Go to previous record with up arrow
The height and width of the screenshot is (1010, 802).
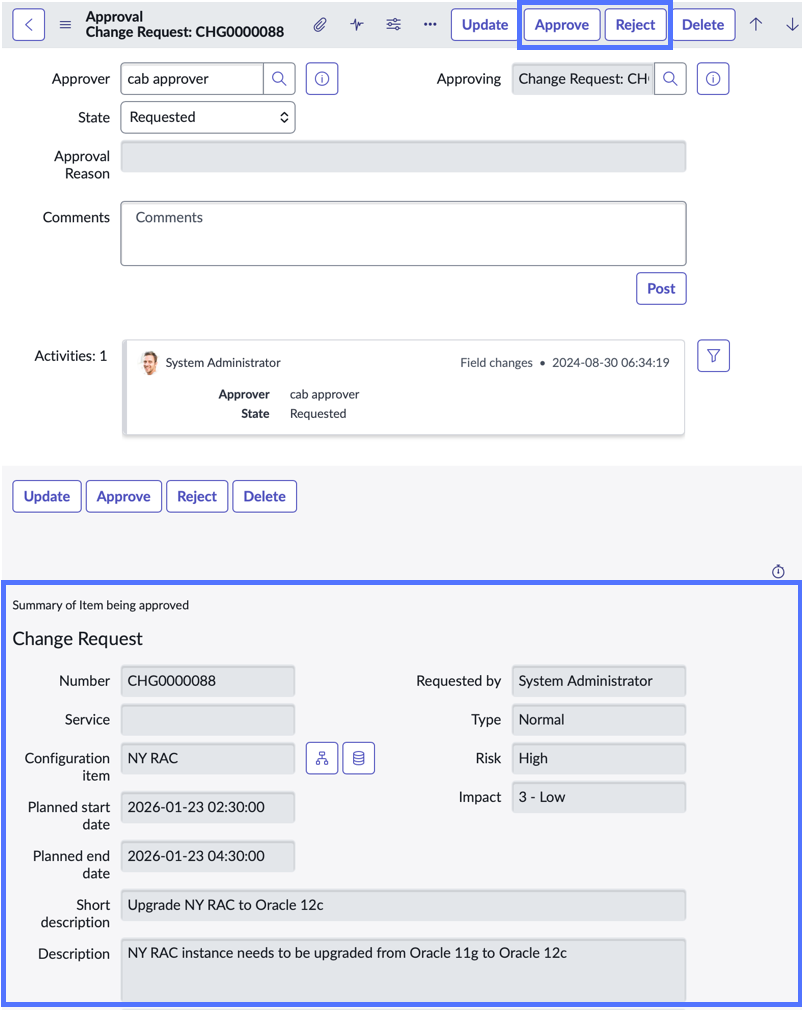pyautogui.click(x=756, y=25)
